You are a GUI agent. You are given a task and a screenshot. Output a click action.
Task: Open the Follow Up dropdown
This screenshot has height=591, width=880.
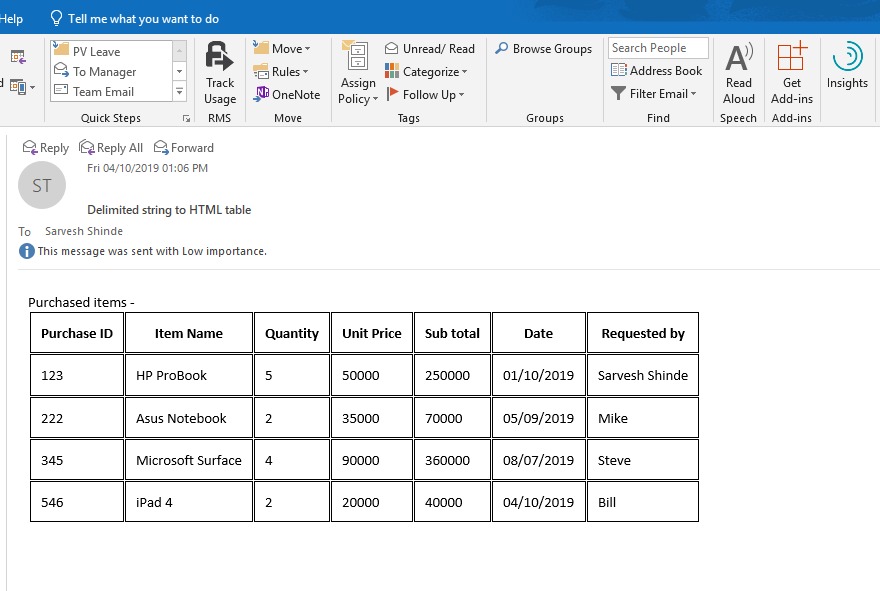pos(427,94)
